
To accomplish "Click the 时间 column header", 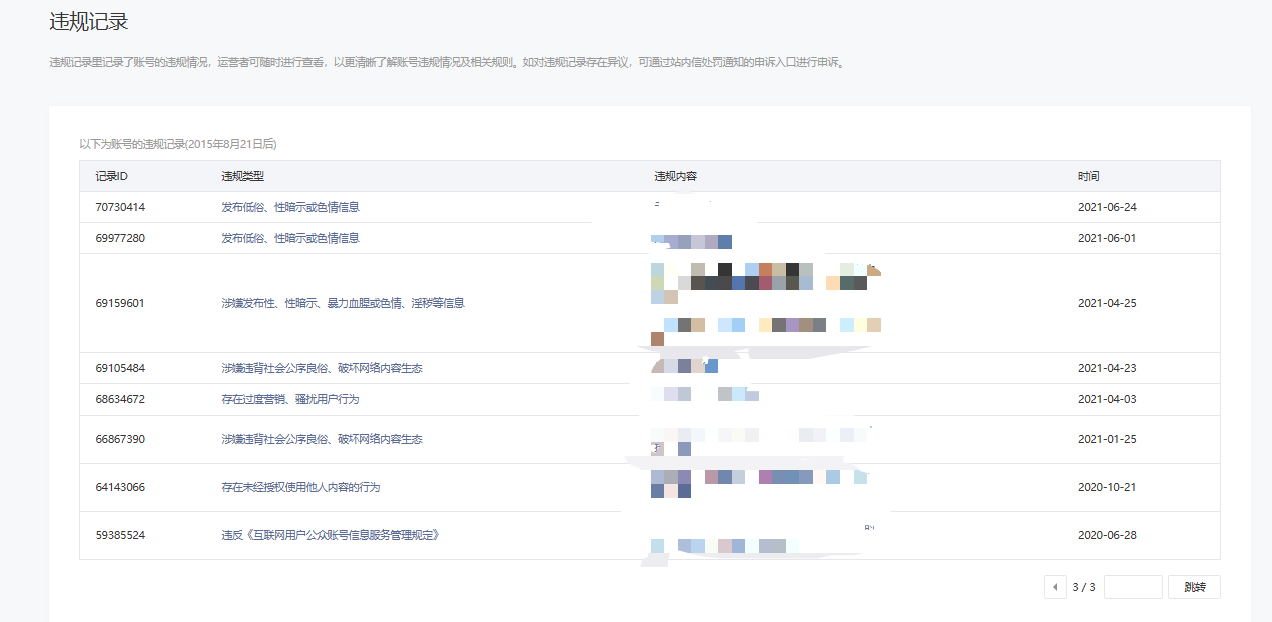I will [1088, 176].
